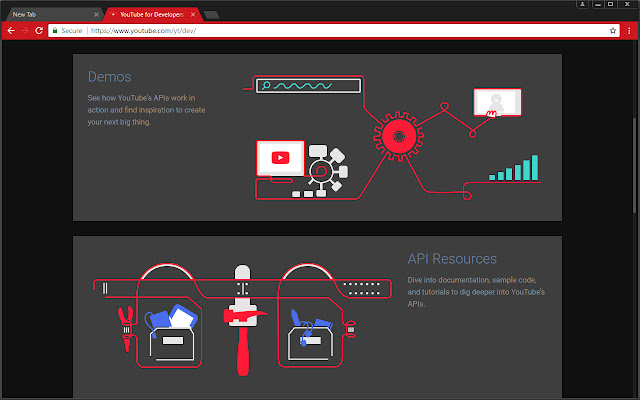The height and width of the screenshot is (400, 640).
Task: Go back using the browser back arrow
Action: (11, 31)
